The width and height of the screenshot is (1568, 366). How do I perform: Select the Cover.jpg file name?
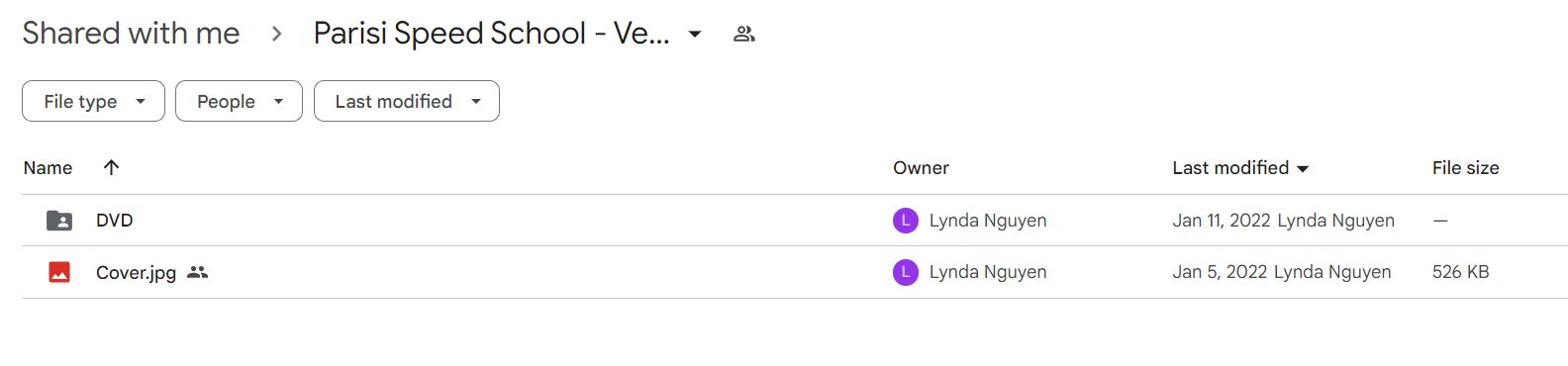coord(136,272)
